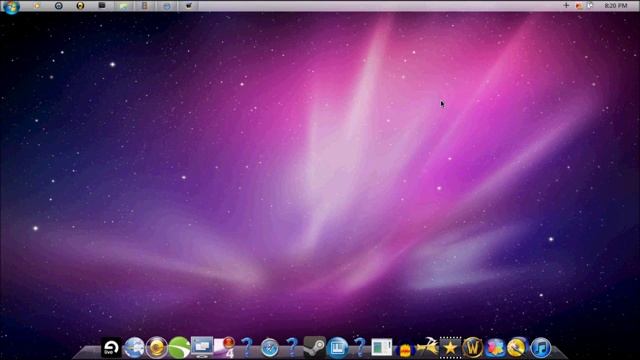This screenshot has height=360, width=640.
Task: Click question mark icon left of Safari
Action: coord(247,347)
